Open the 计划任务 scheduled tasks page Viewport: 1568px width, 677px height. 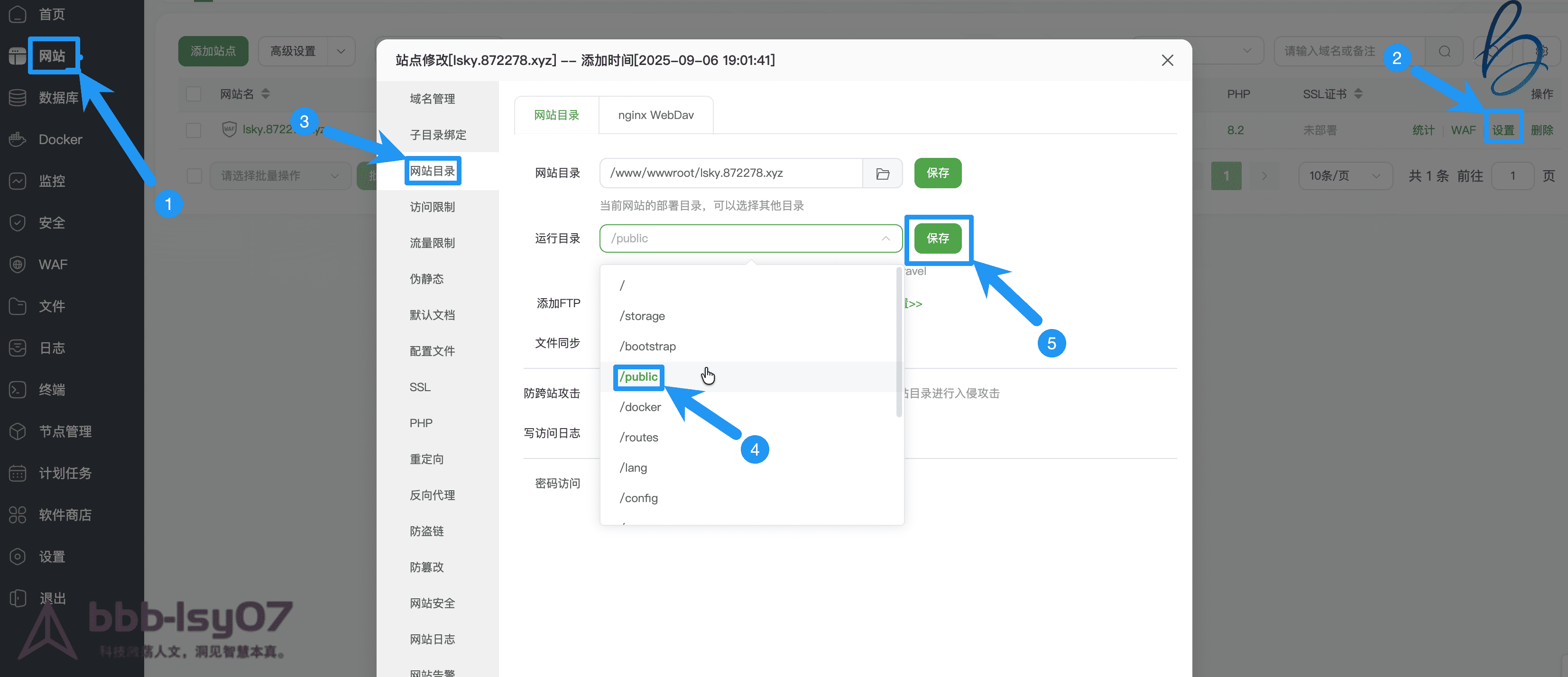point(65,473)
